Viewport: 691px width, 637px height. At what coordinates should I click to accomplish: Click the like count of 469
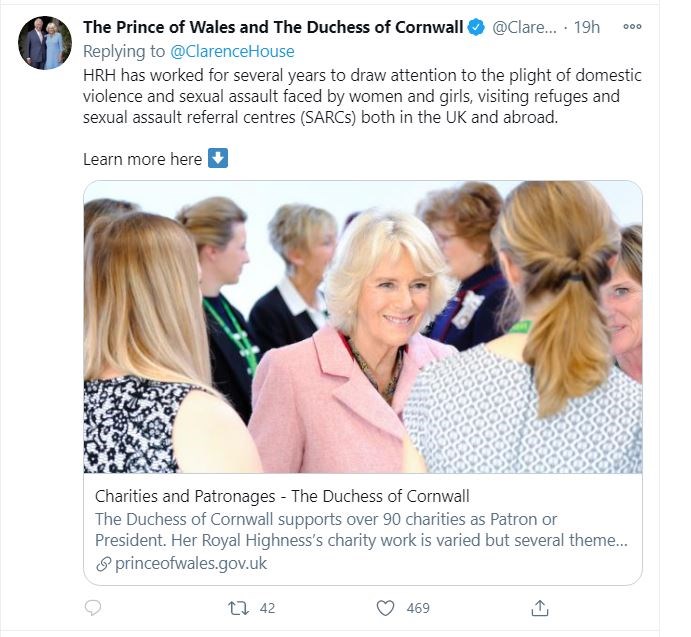418,607
